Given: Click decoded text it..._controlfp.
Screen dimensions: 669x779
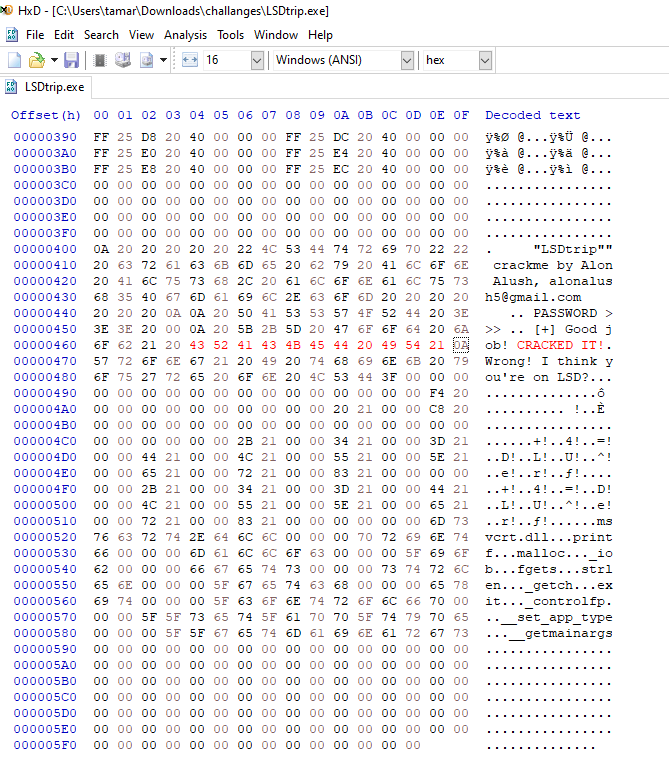Looking at the screenshot, I should coord(549,601).
